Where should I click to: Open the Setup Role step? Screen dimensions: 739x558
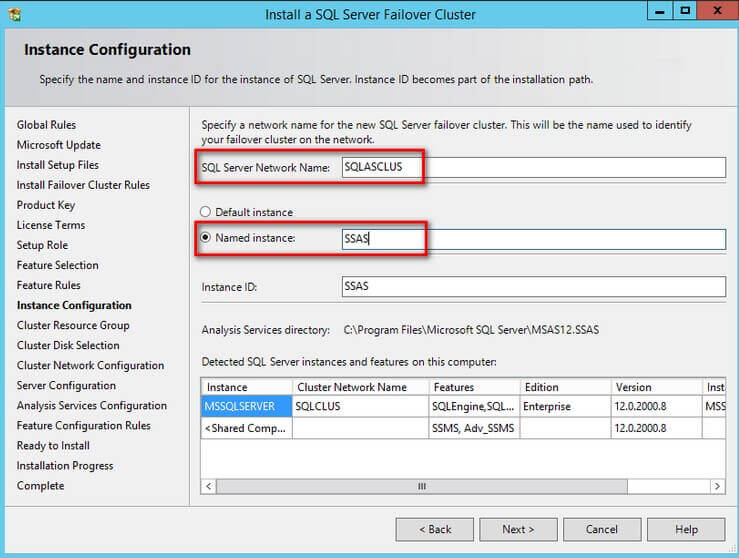click(x=42, y=245)
